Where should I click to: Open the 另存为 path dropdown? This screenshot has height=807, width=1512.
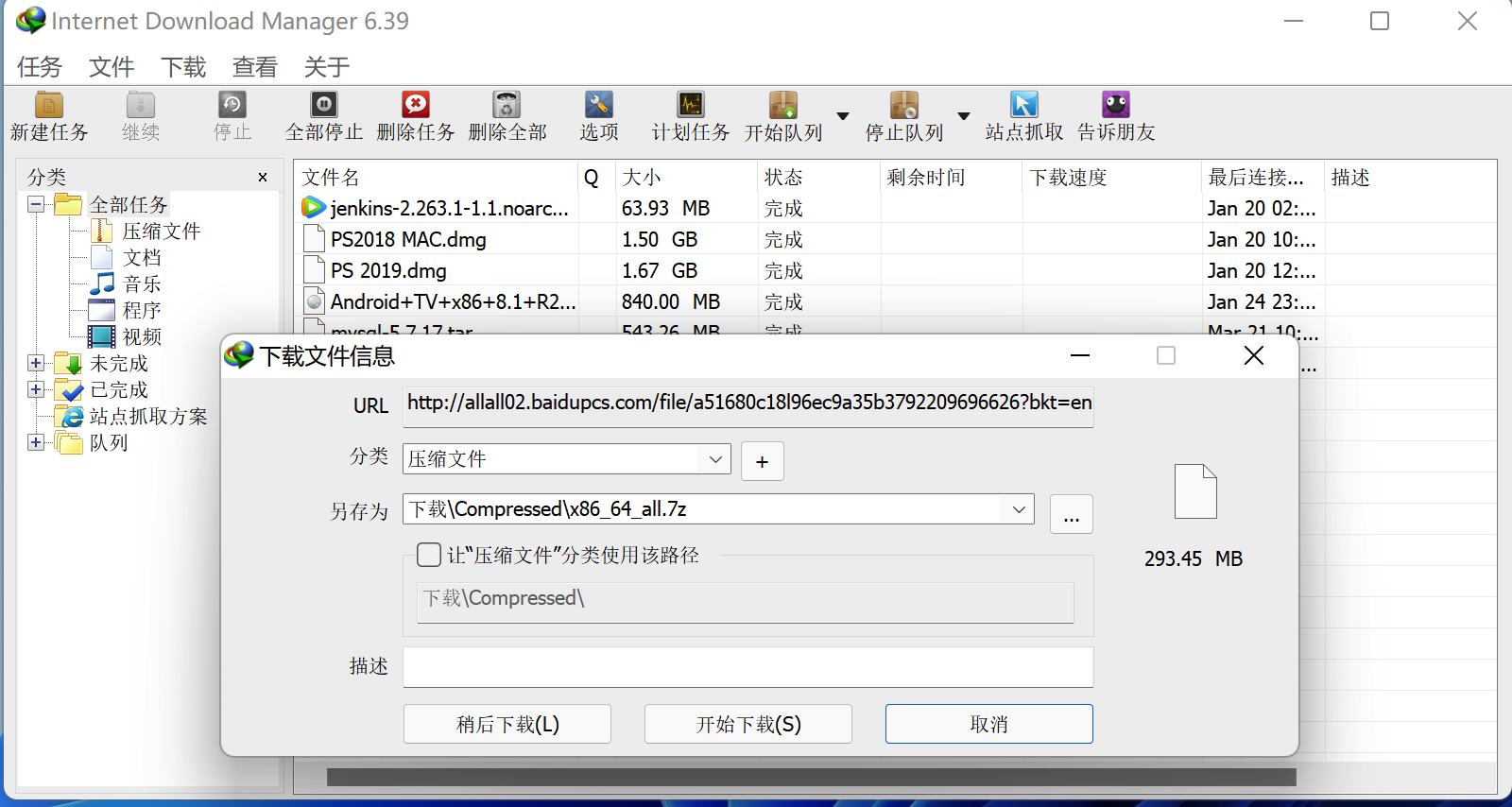1019,509
